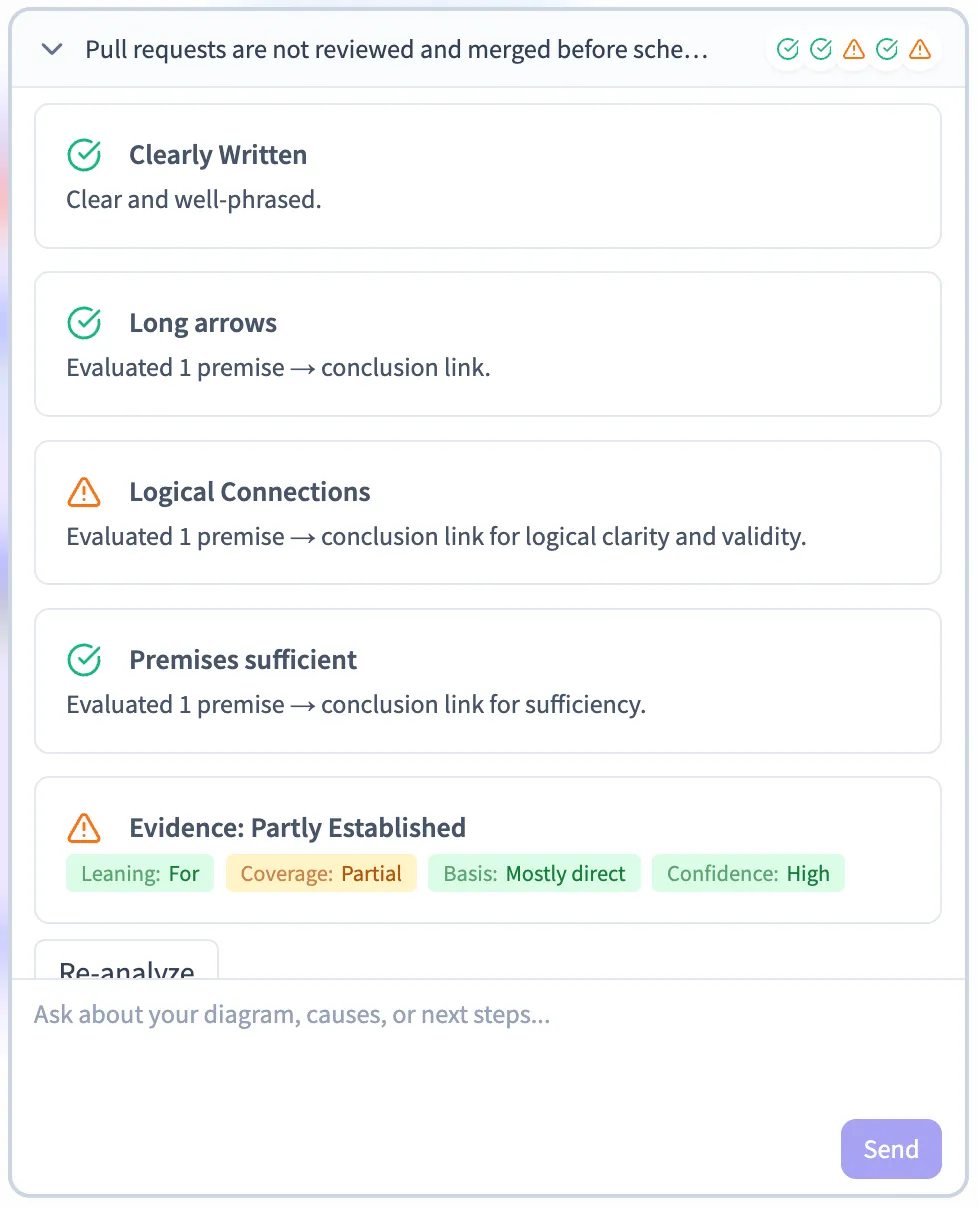
Task: Click the last orange warning icon in header
Action: tap(920, 49)
